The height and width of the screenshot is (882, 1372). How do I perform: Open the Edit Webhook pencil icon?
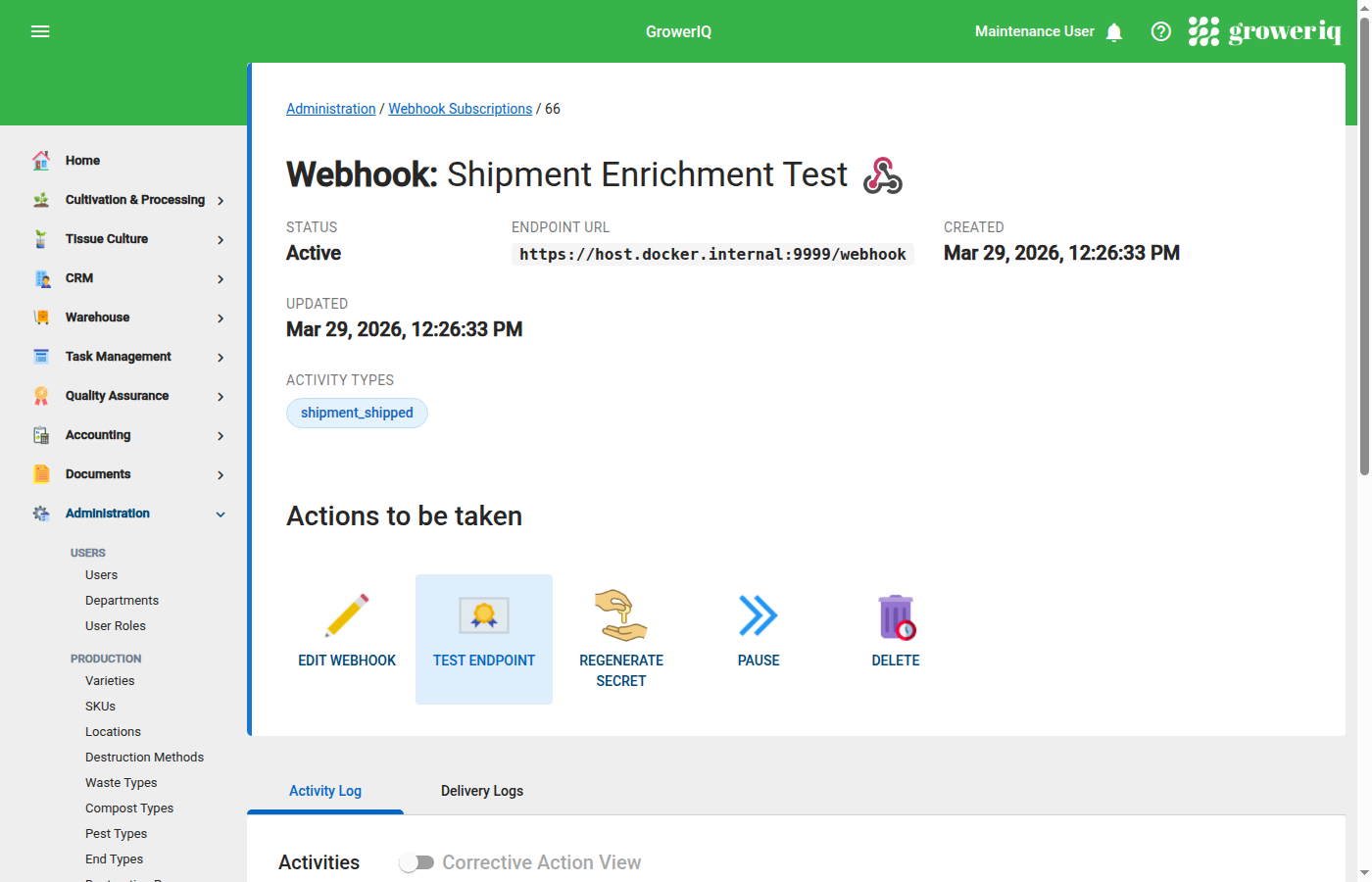pos(347,615)
